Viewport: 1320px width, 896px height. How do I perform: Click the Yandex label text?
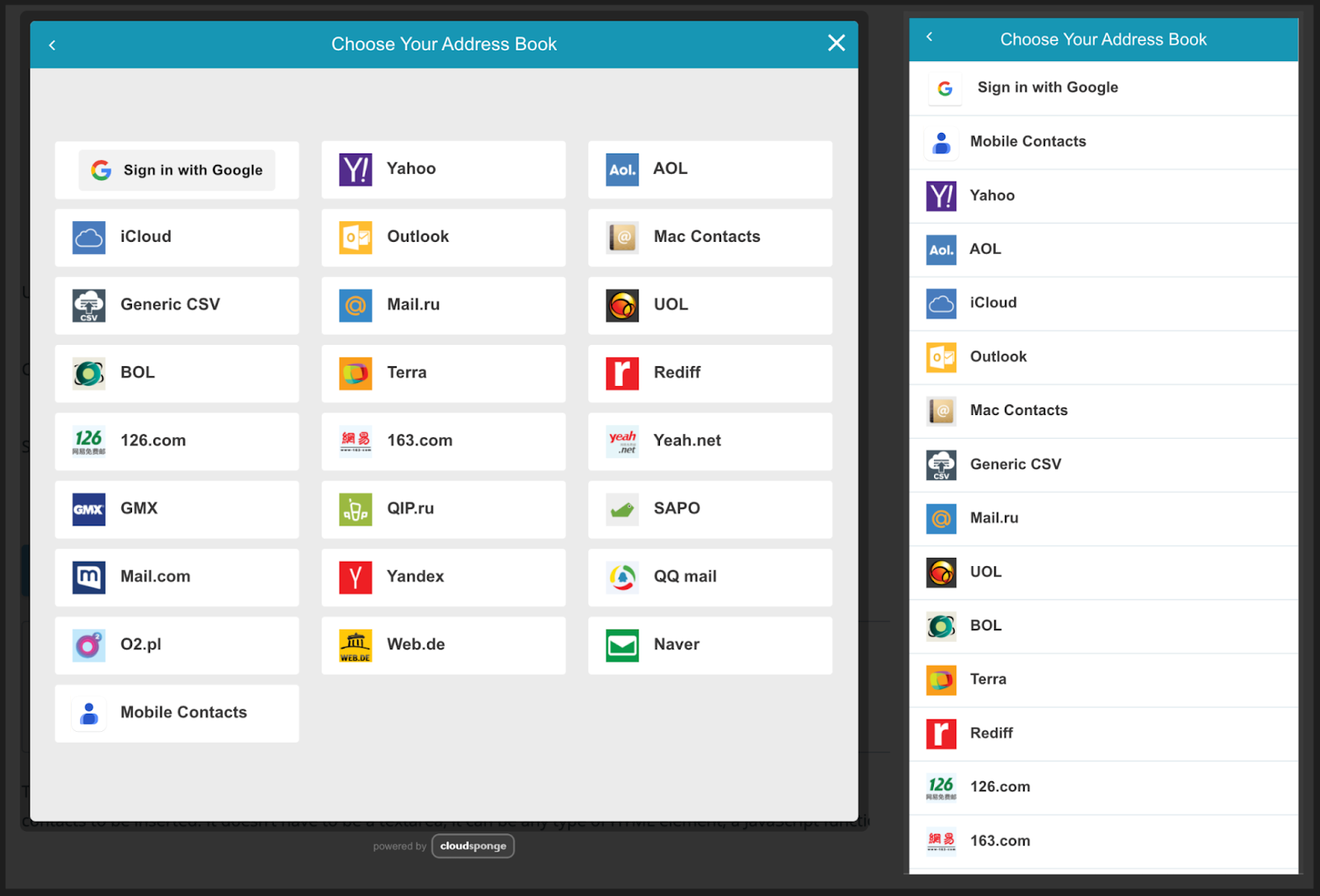[x=415, y=577]
